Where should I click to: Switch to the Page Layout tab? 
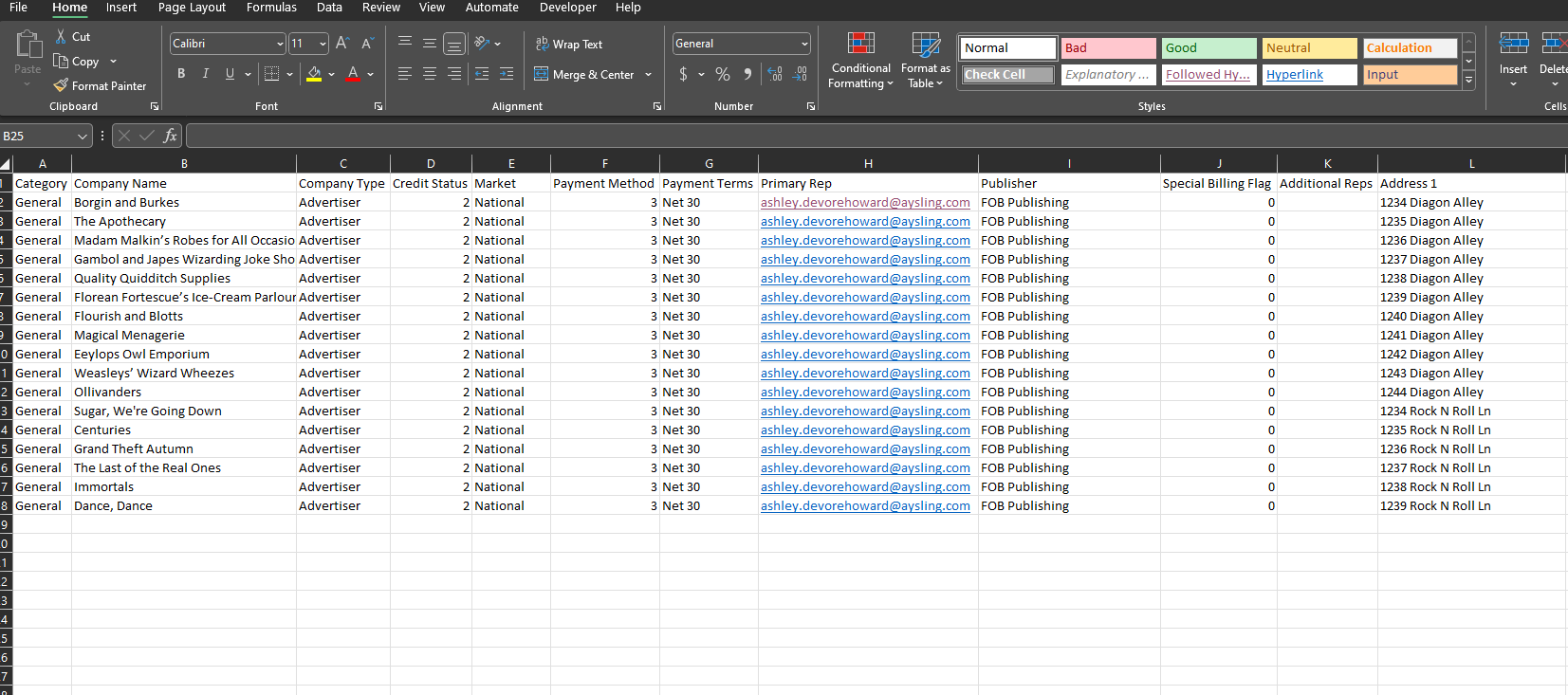[192, 8]
